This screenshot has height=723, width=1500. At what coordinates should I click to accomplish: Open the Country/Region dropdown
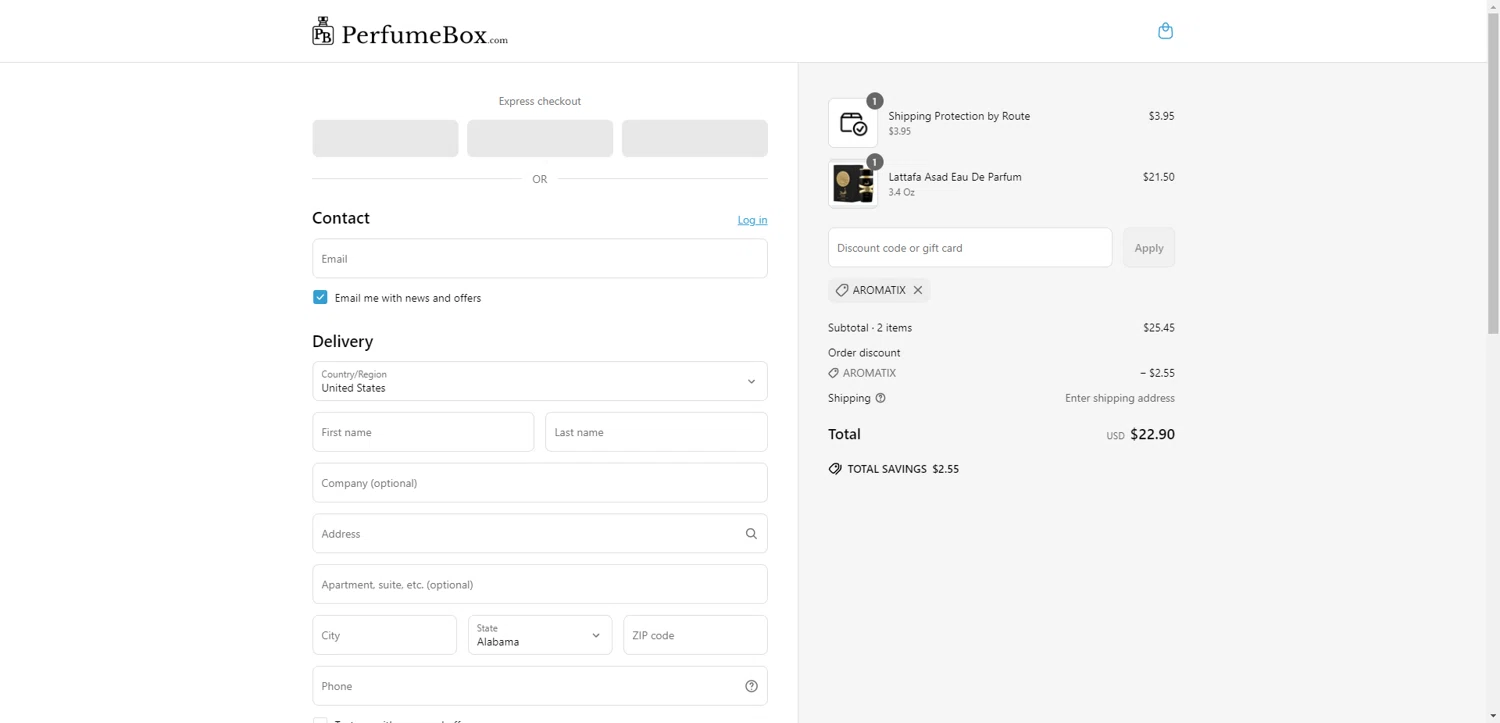tap(540, 381)
